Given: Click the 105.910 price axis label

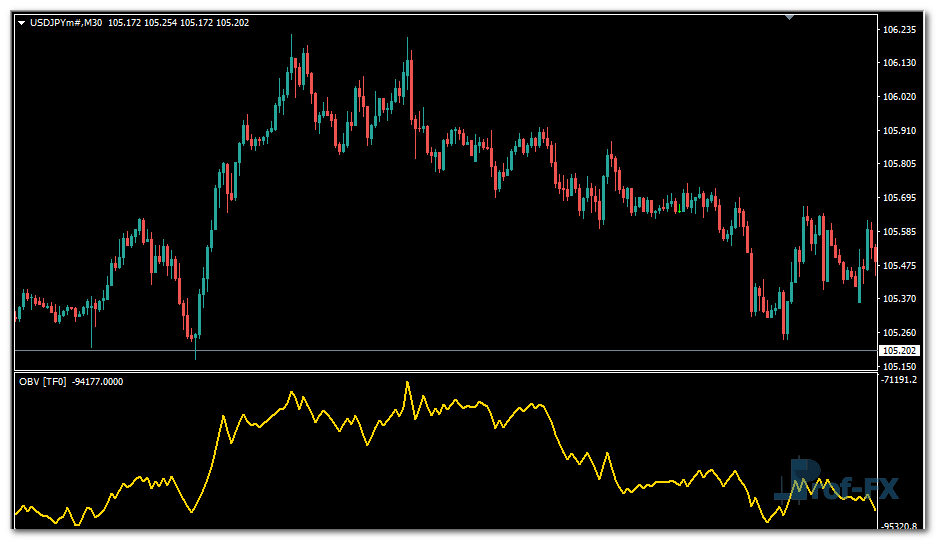Looking at the screenshot, I should tap(900, 131).
